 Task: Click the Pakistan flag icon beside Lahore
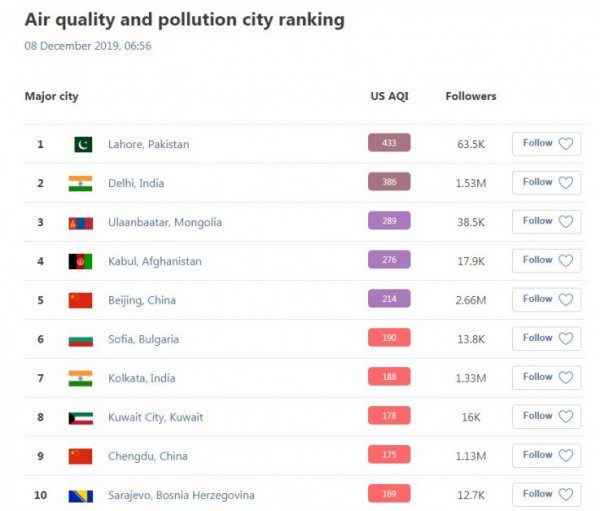pyautogui.click(x=82, y=144)
